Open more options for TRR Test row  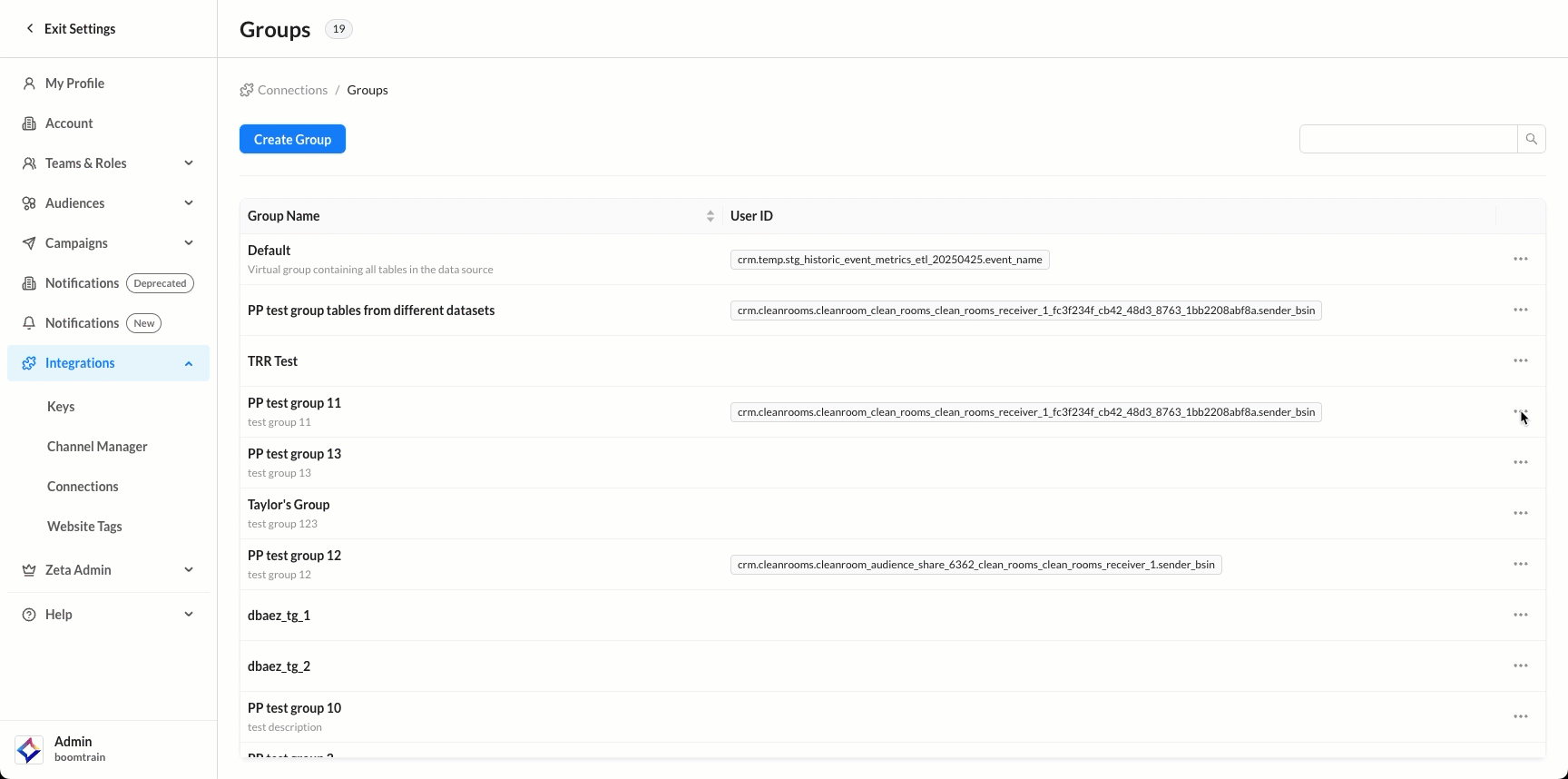[1521, 361]
